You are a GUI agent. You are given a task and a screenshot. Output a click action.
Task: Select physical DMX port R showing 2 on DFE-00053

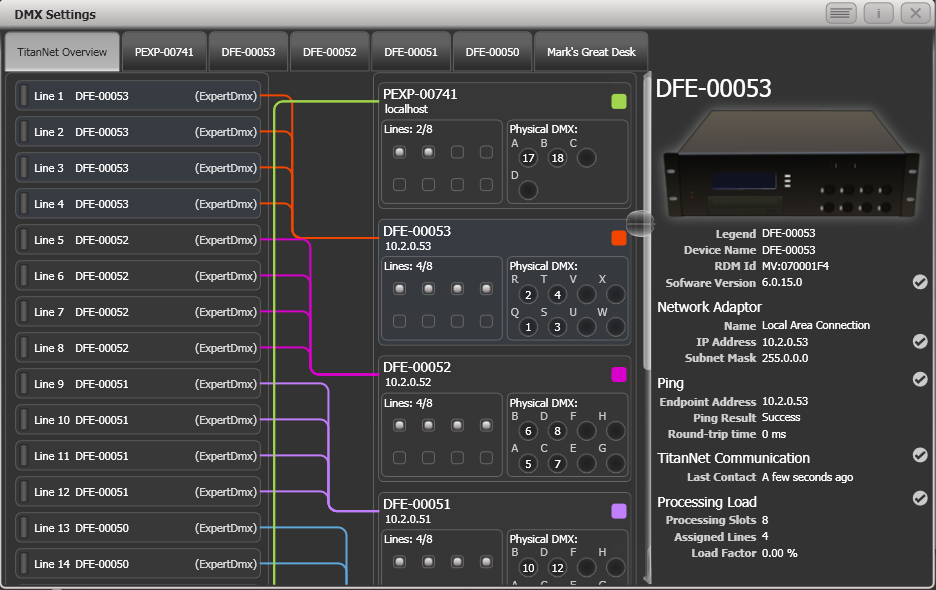(527, 295)
